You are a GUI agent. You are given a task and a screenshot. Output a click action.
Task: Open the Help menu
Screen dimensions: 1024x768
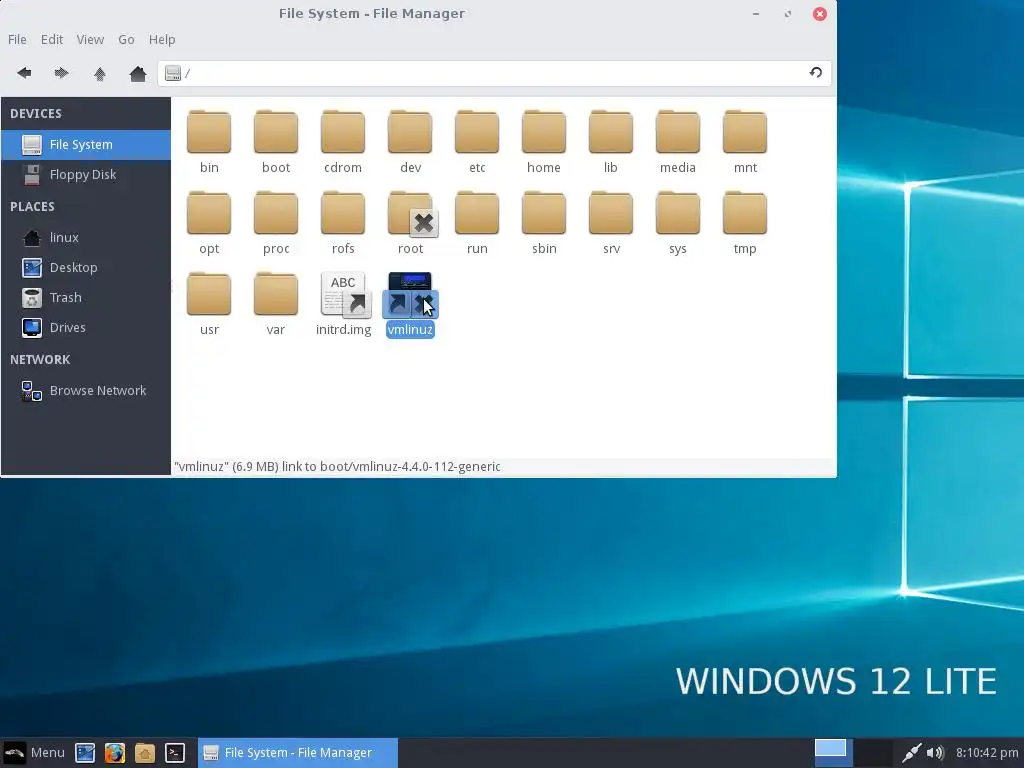pos(162,39)
